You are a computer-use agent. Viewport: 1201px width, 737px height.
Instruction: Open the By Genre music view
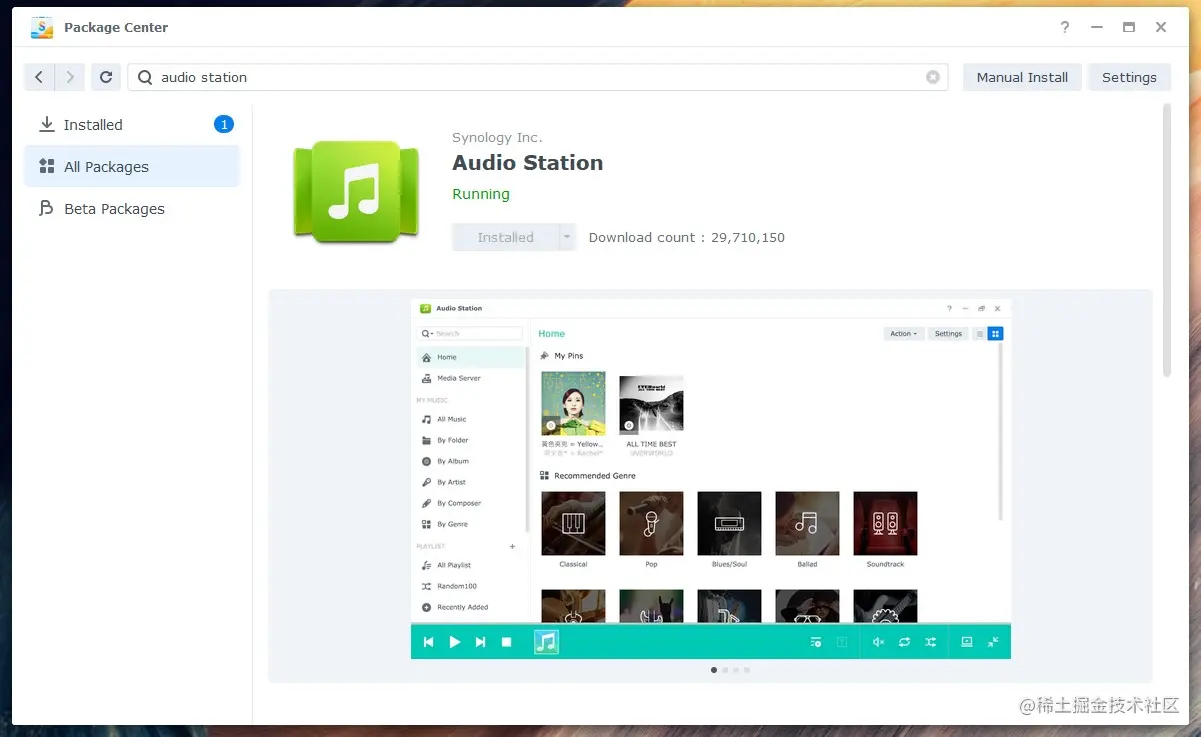(x=455, y=523)
